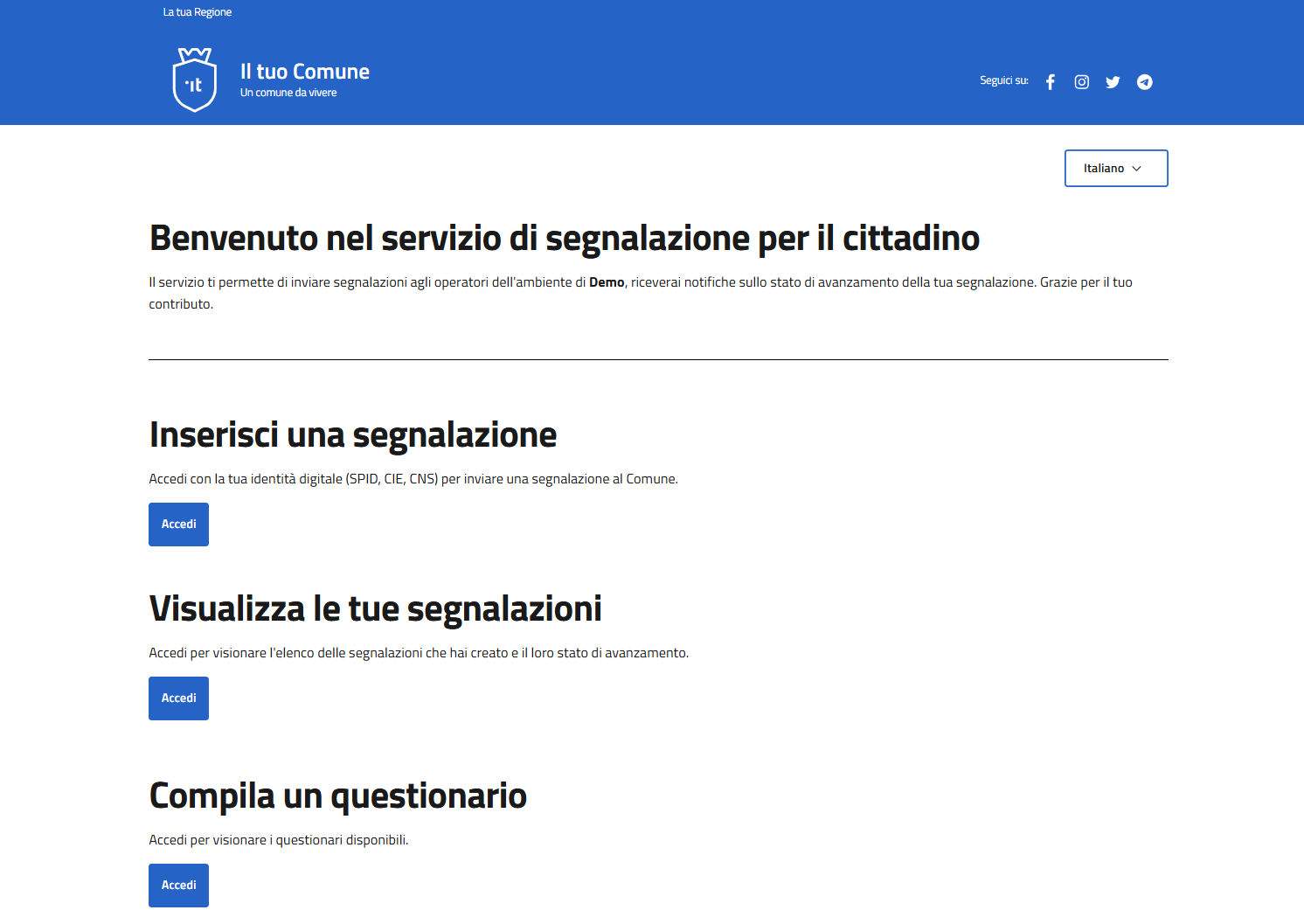Click the bold Demo word in intro
1304x924 pixels.
click(x=607, y=282)
